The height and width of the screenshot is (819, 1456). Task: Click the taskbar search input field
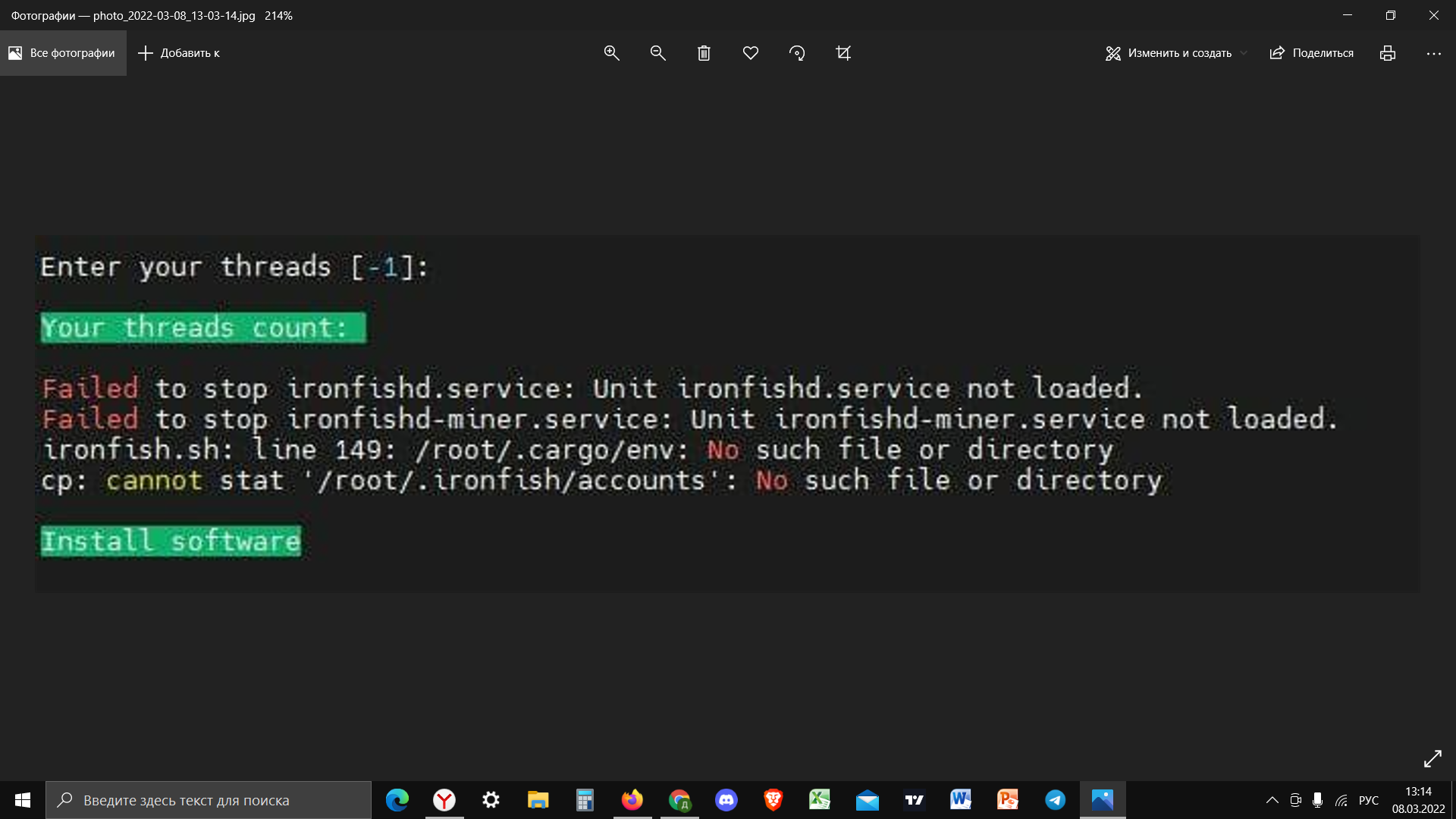click(x=209, y=800)
